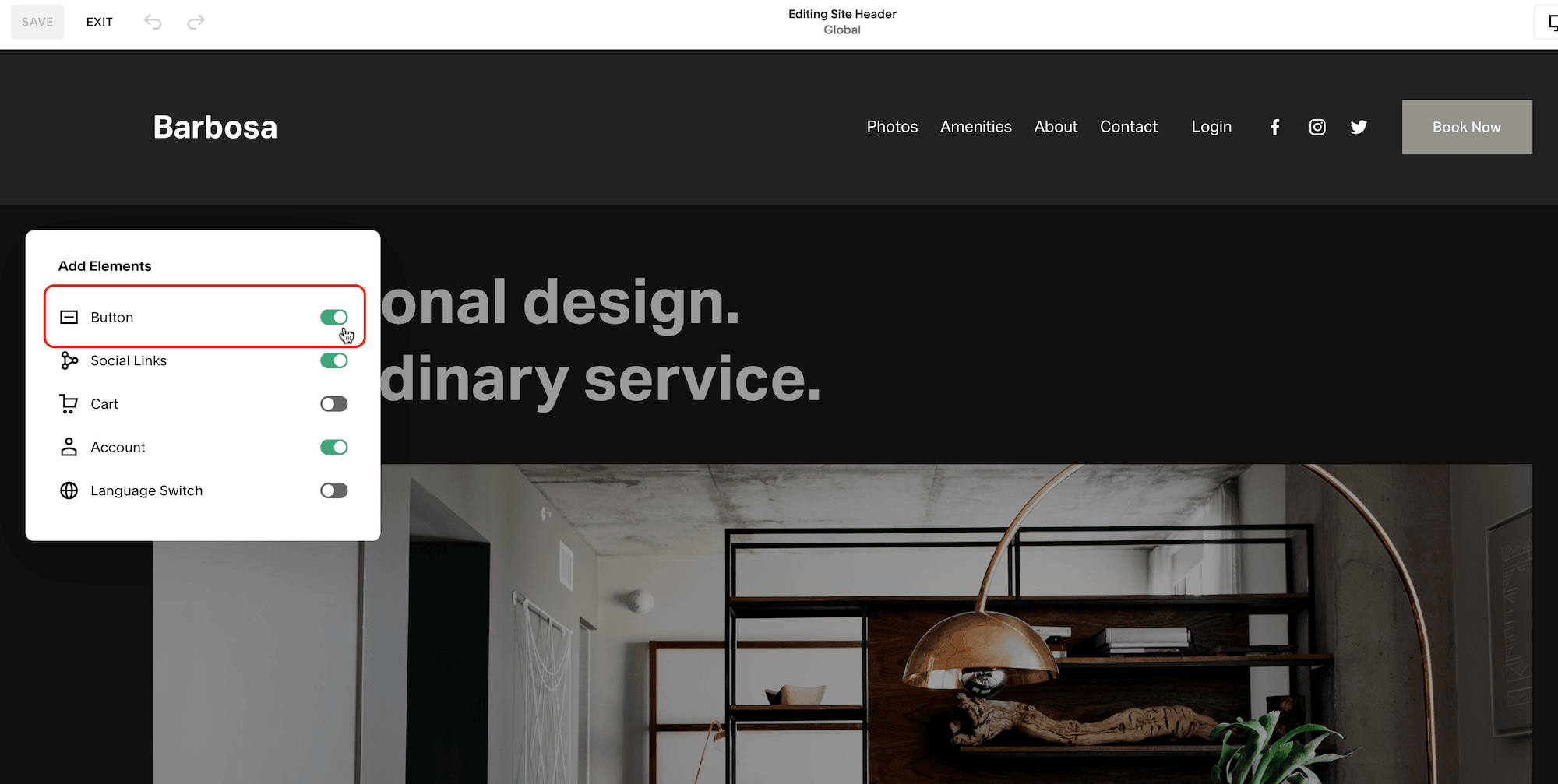
Task: Open the Instagram social icon
Action: (1317, 127)
